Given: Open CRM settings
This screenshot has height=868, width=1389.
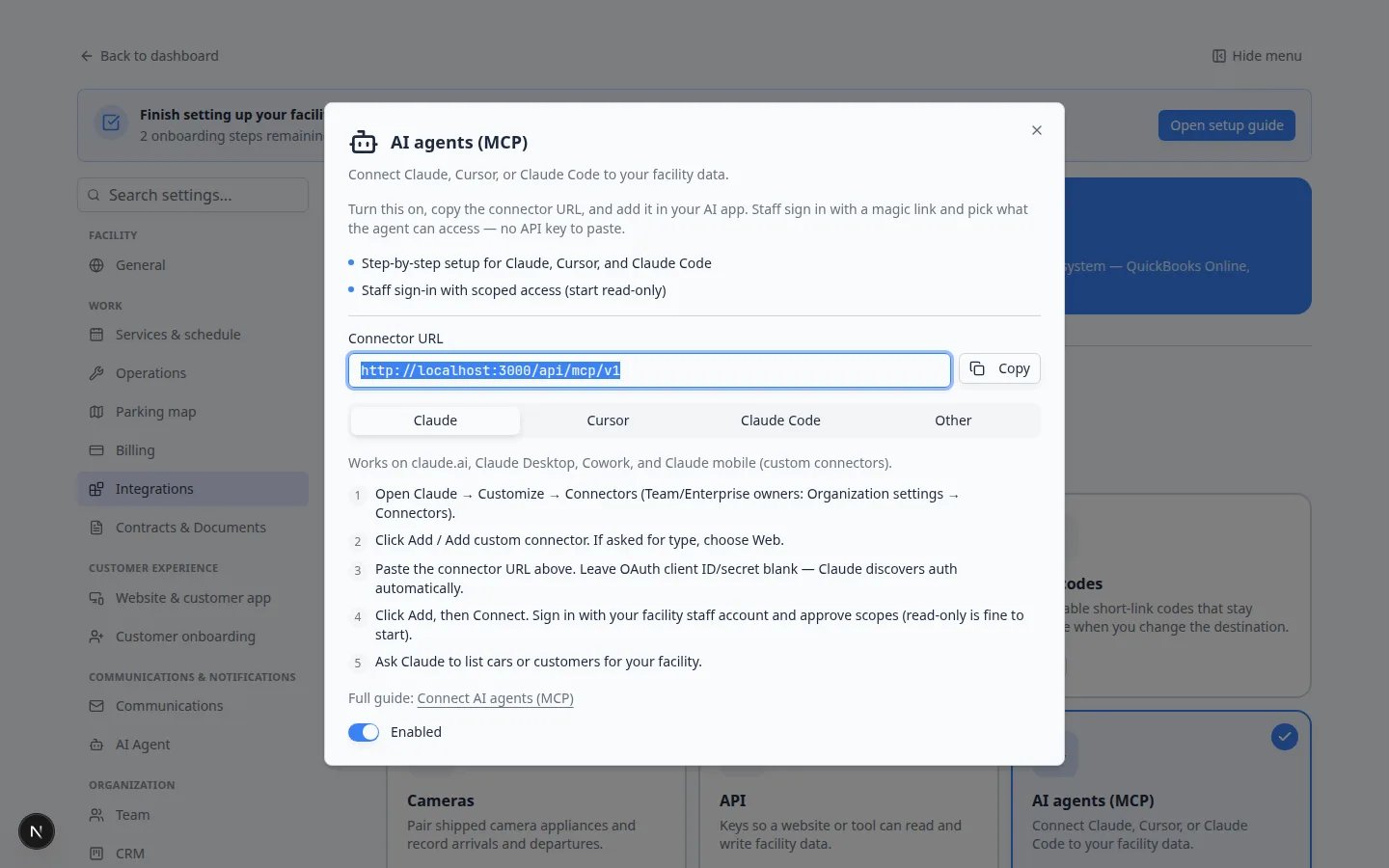Looking at the screenshot, I should 193,854.
